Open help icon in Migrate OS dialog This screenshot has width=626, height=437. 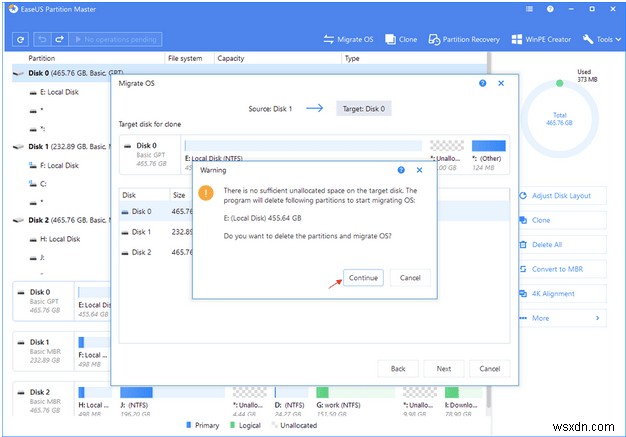point(482,83)
